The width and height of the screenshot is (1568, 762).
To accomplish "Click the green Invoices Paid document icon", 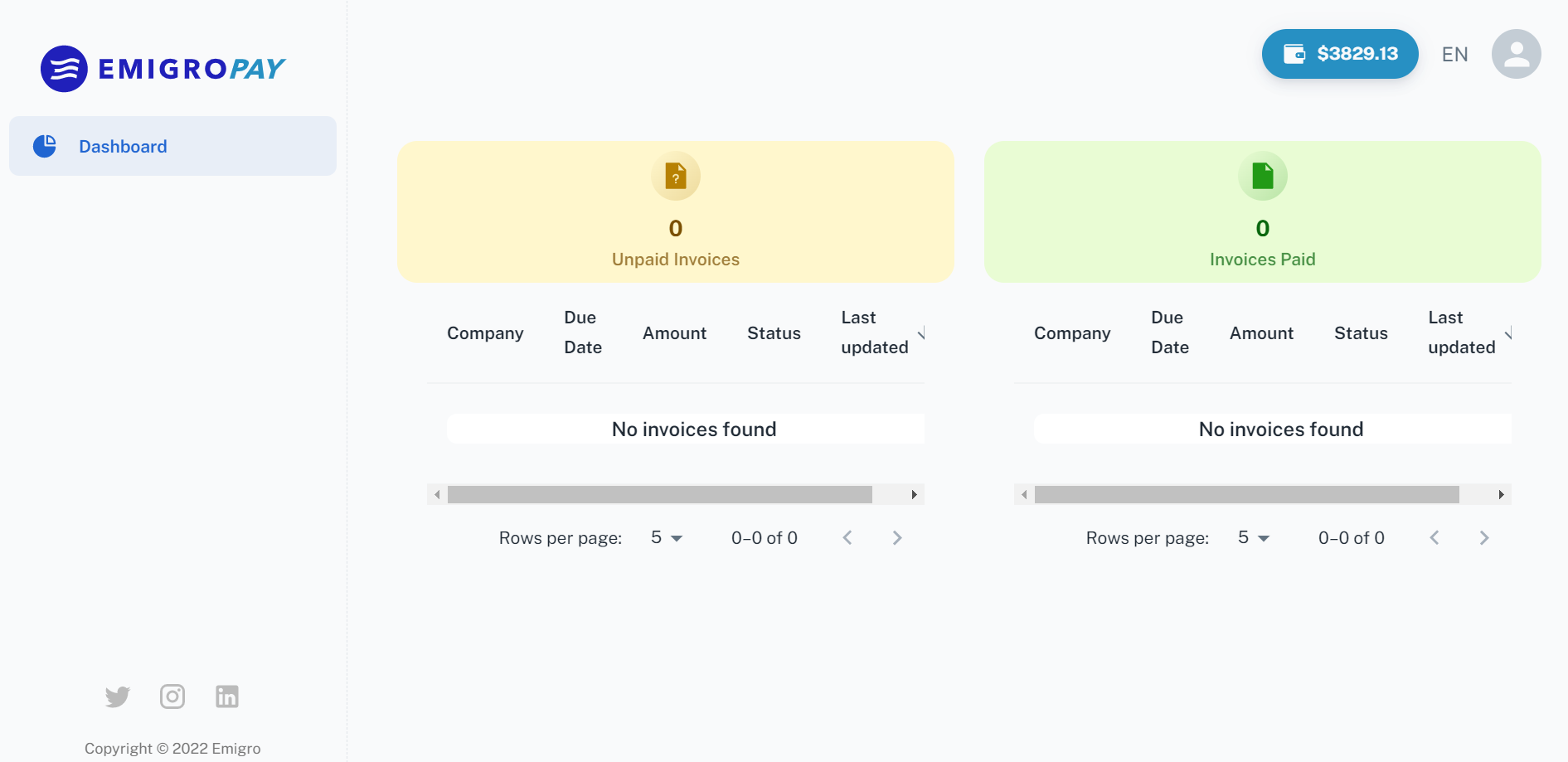I will (x=1262, y=176).
